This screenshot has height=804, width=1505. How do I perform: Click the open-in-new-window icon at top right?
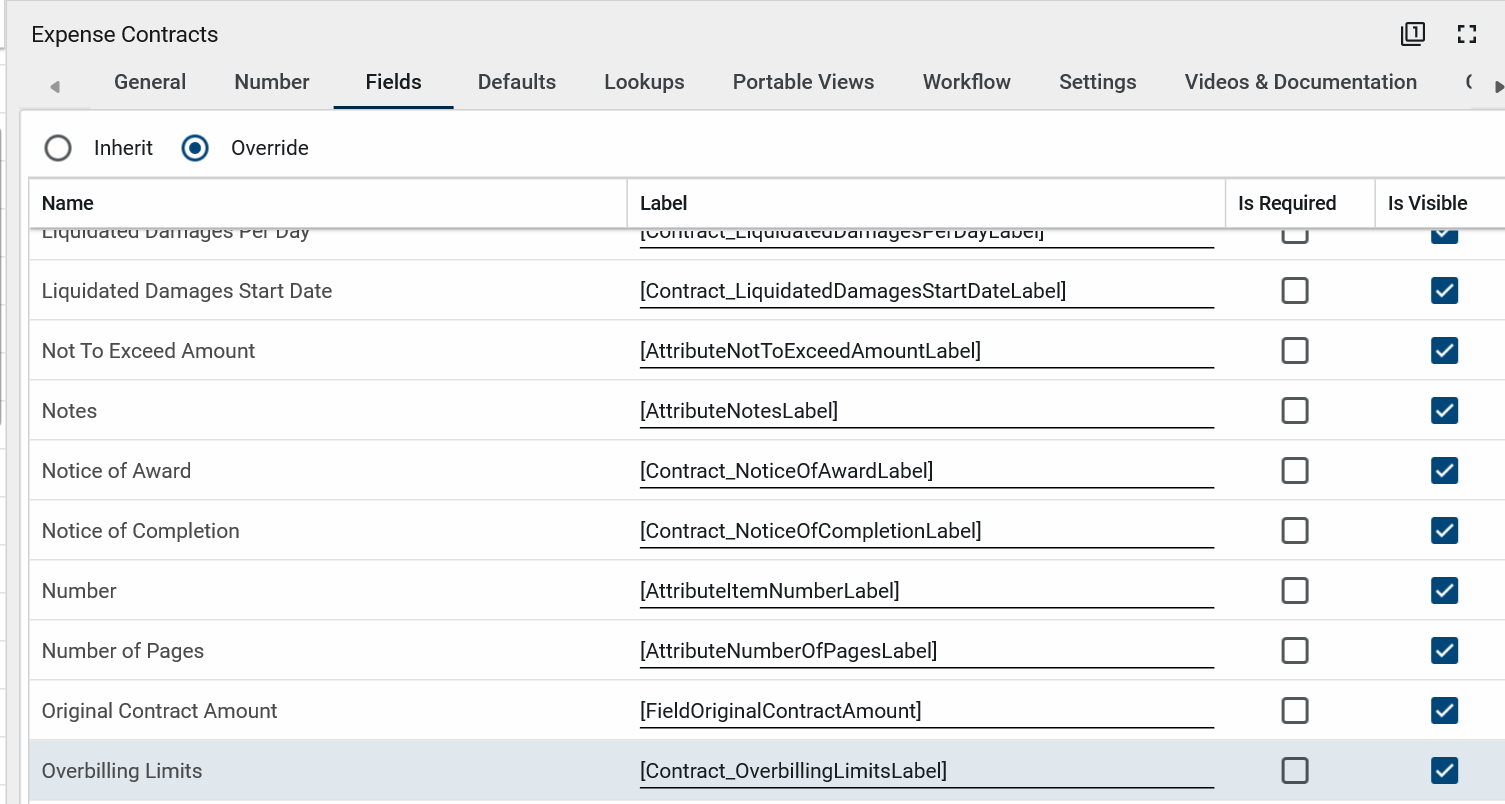tap(1412, 34)
